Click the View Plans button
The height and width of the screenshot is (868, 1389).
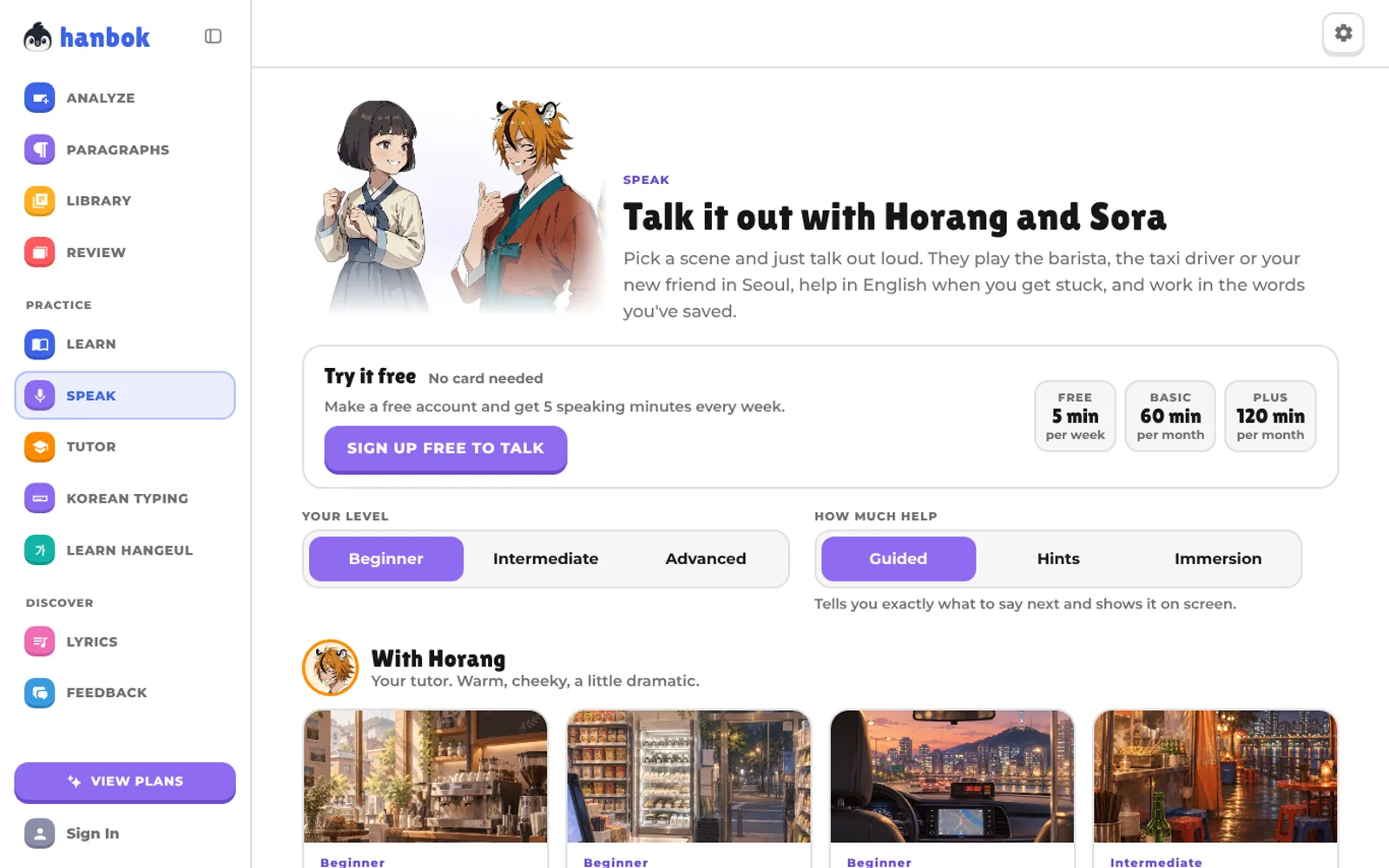click(125, 781)
